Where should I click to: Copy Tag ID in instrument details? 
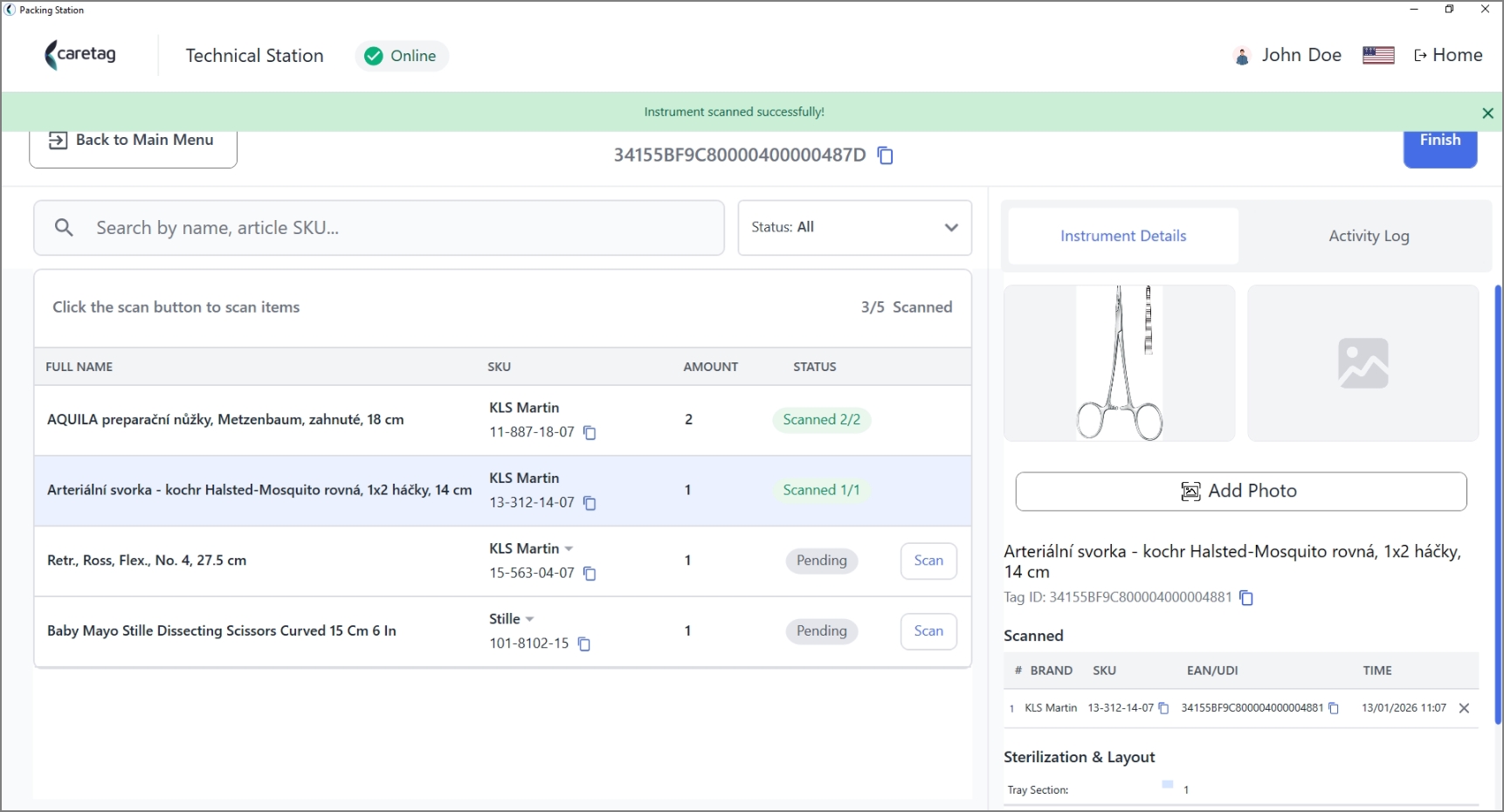click(1246, 598)
